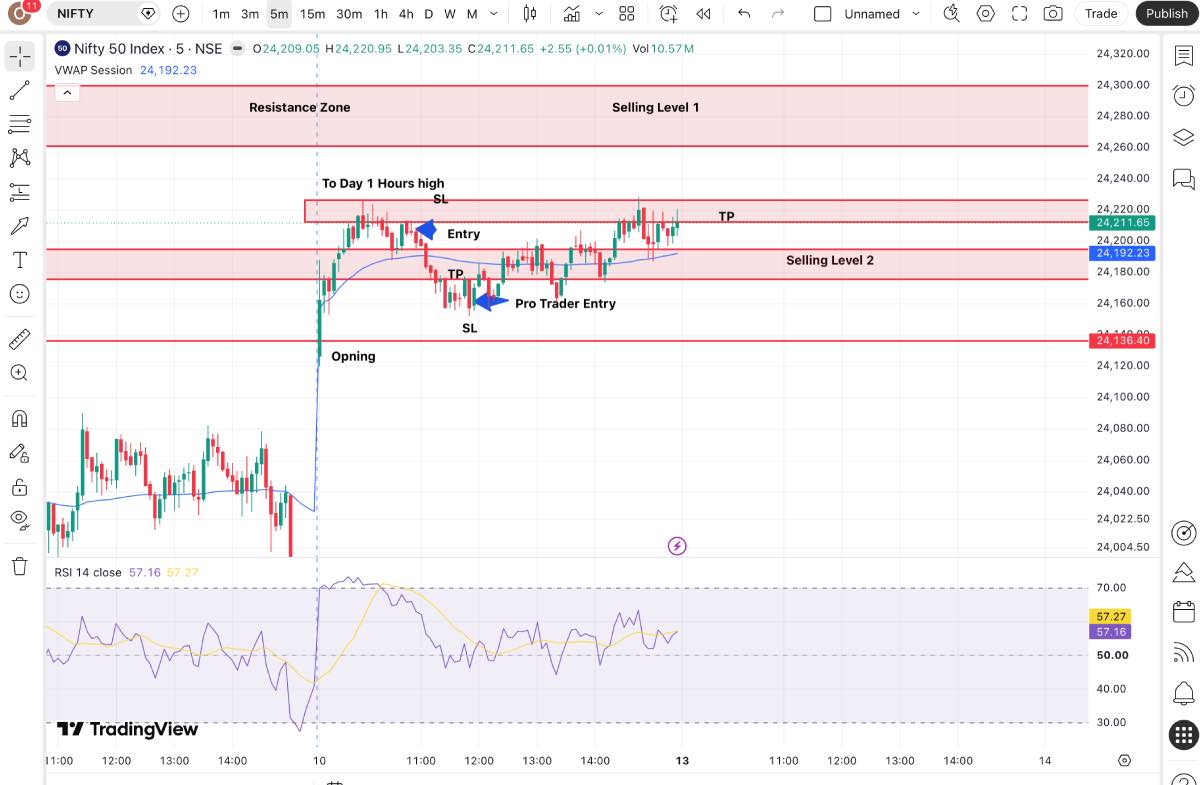Select the arrow brush annotation tool
The height and width of the screenshot is (785, 1200).
tap(20, 226)
